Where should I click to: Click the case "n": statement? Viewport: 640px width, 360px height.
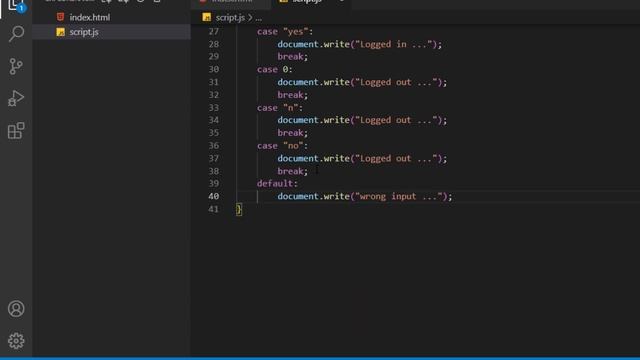pyautogui.click(x=280, y=108)
